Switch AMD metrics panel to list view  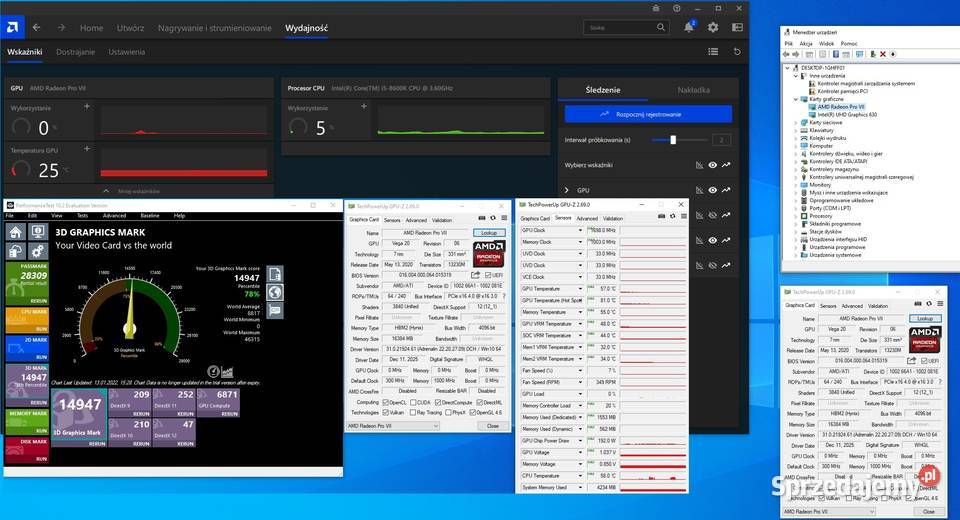713,51
